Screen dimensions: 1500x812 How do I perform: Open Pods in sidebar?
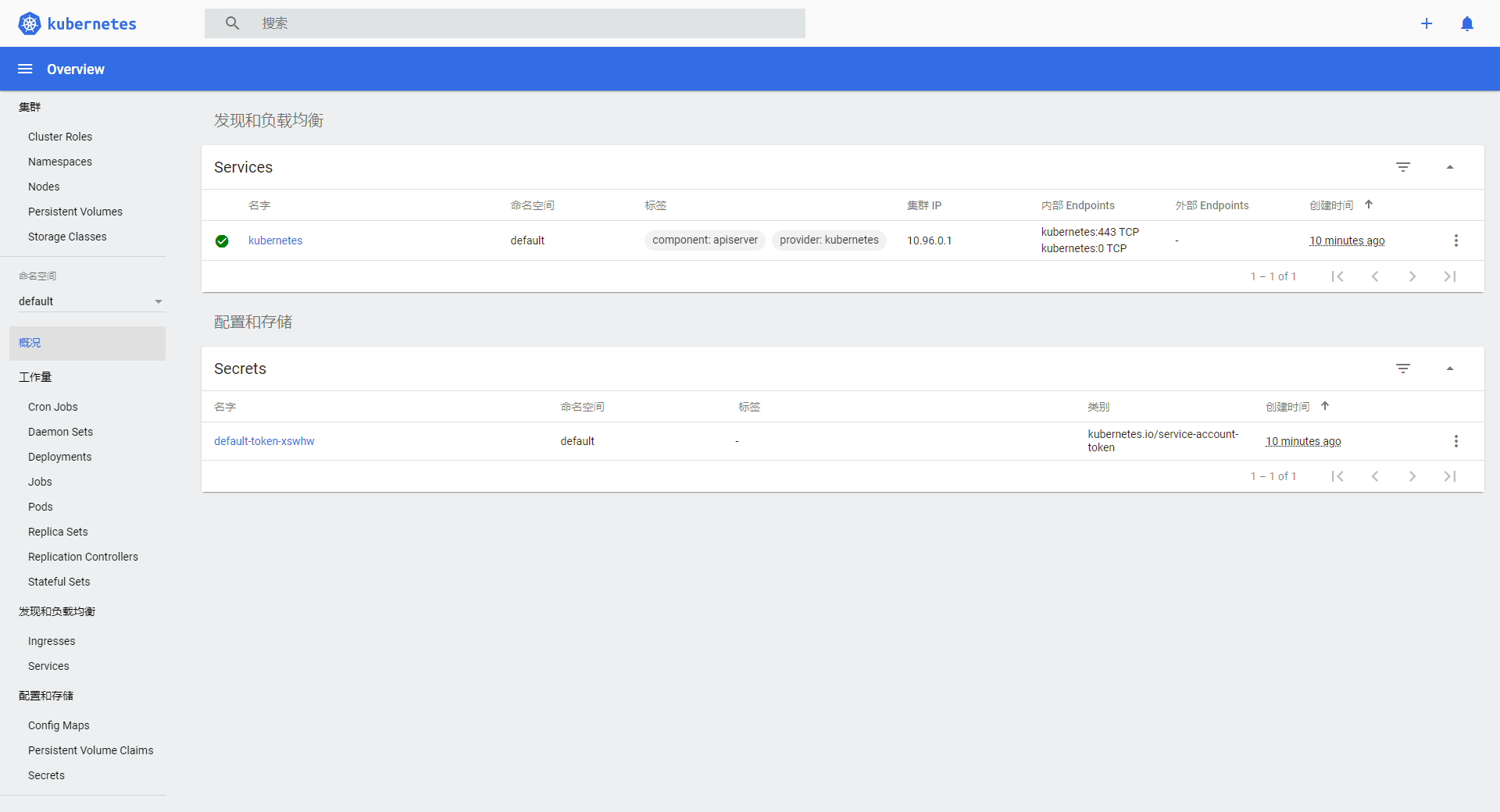[41, 507]
